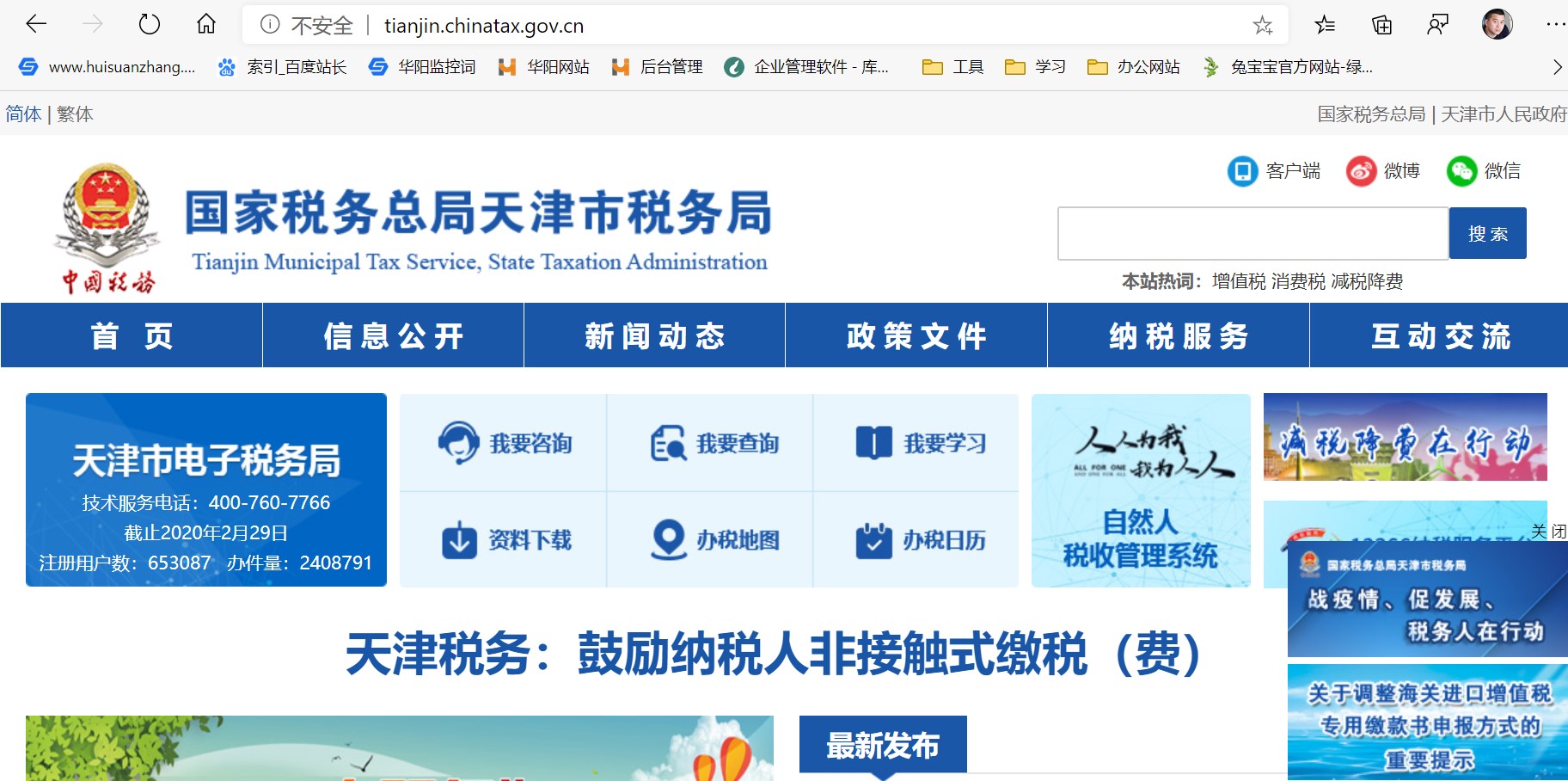
Task: Open 办税地图 tax map icon
Action: point(668,540)
